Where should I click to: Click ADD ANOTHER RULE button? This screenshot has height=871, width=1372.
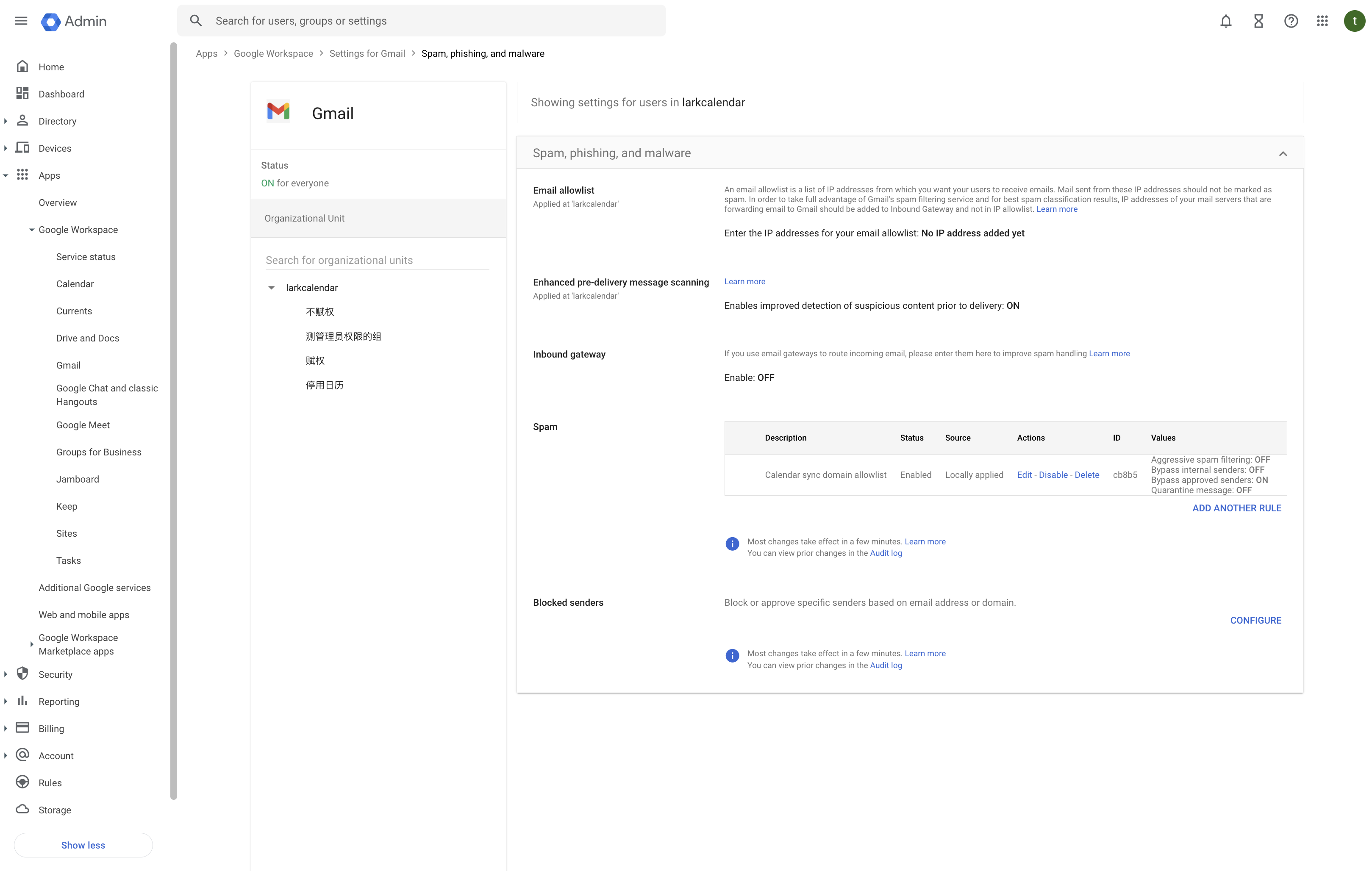coord(1236,508)
